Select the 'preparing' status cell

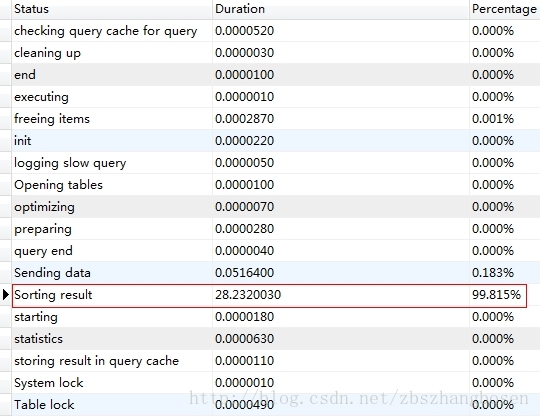[112, 229]
